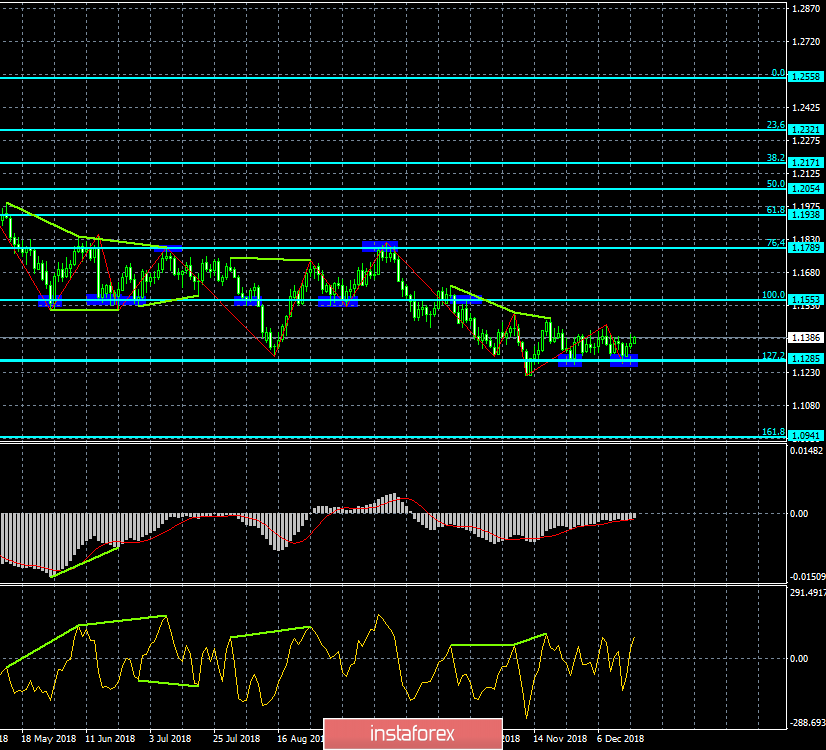
Task: Click the 76.4 Fibonacci level text
Action: (x=775, y=243)
